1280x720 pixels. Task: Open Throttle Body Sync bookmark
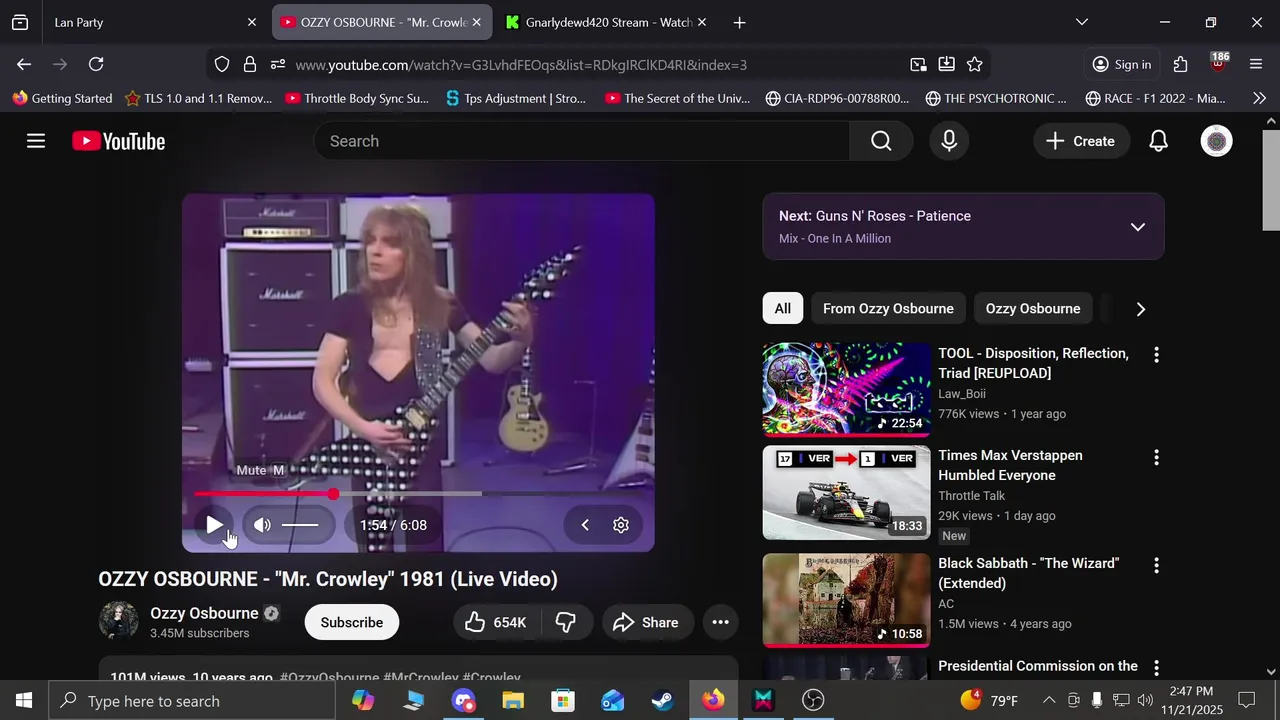coord(357,98)
